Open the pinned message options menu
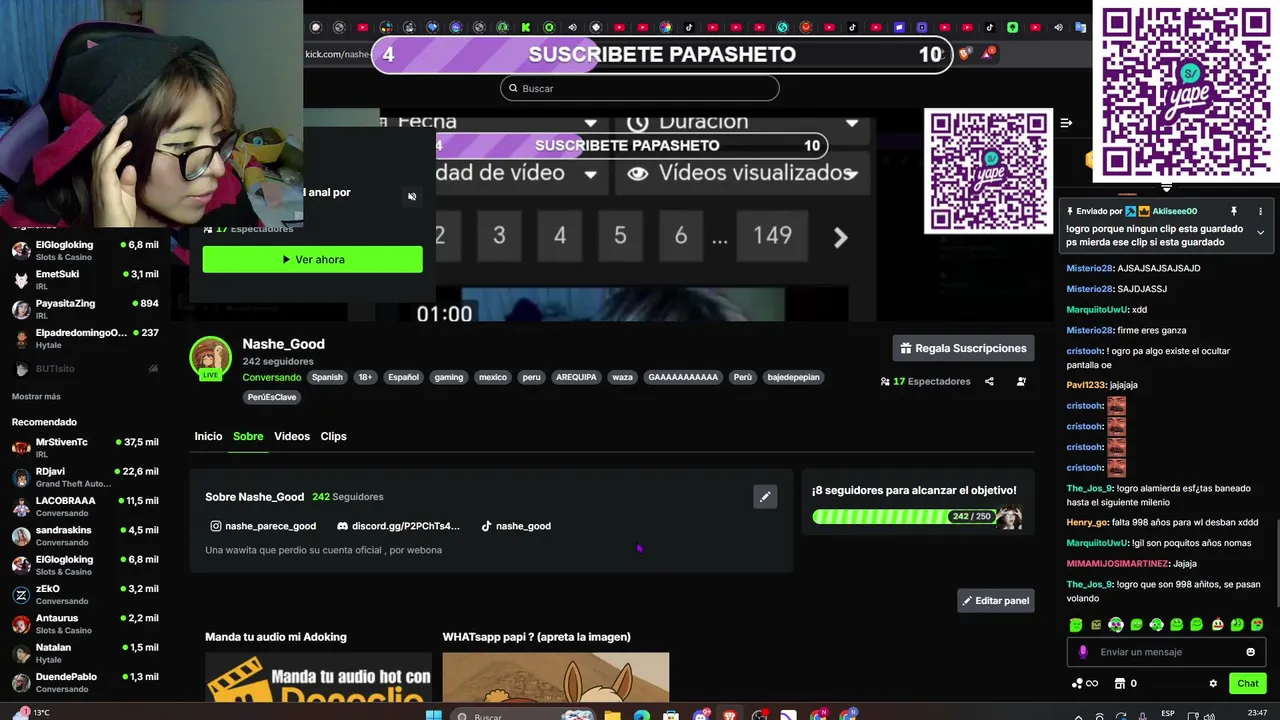 click(1260, 212)
